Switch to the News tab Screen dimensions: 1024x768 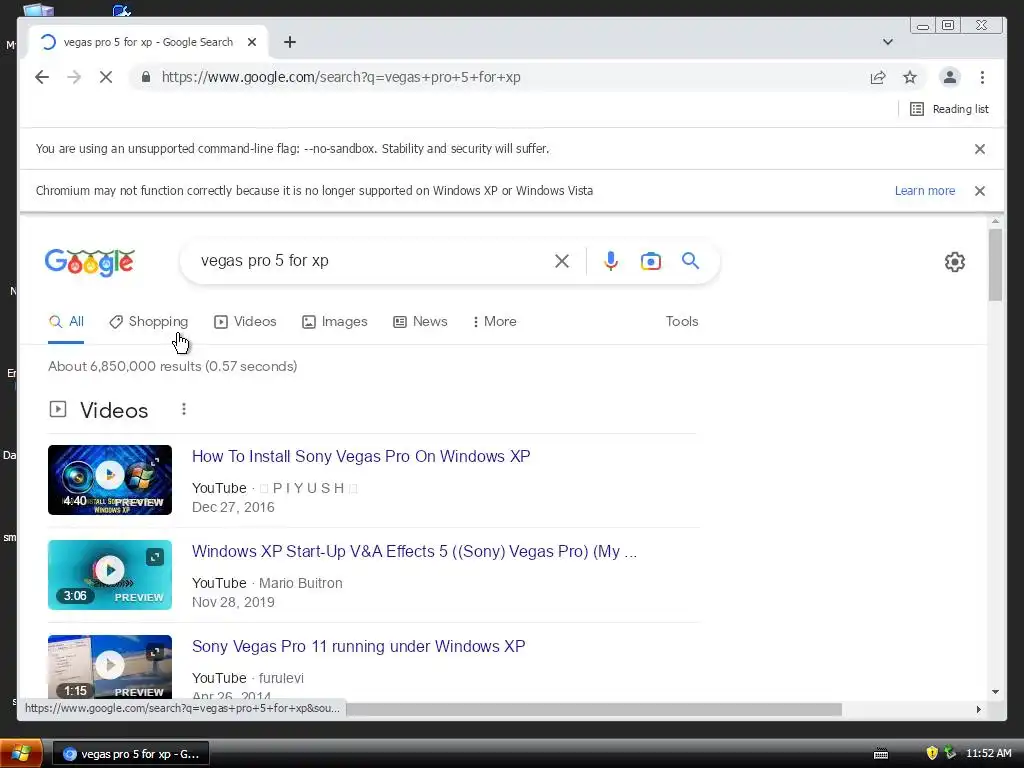click(420, 321)
